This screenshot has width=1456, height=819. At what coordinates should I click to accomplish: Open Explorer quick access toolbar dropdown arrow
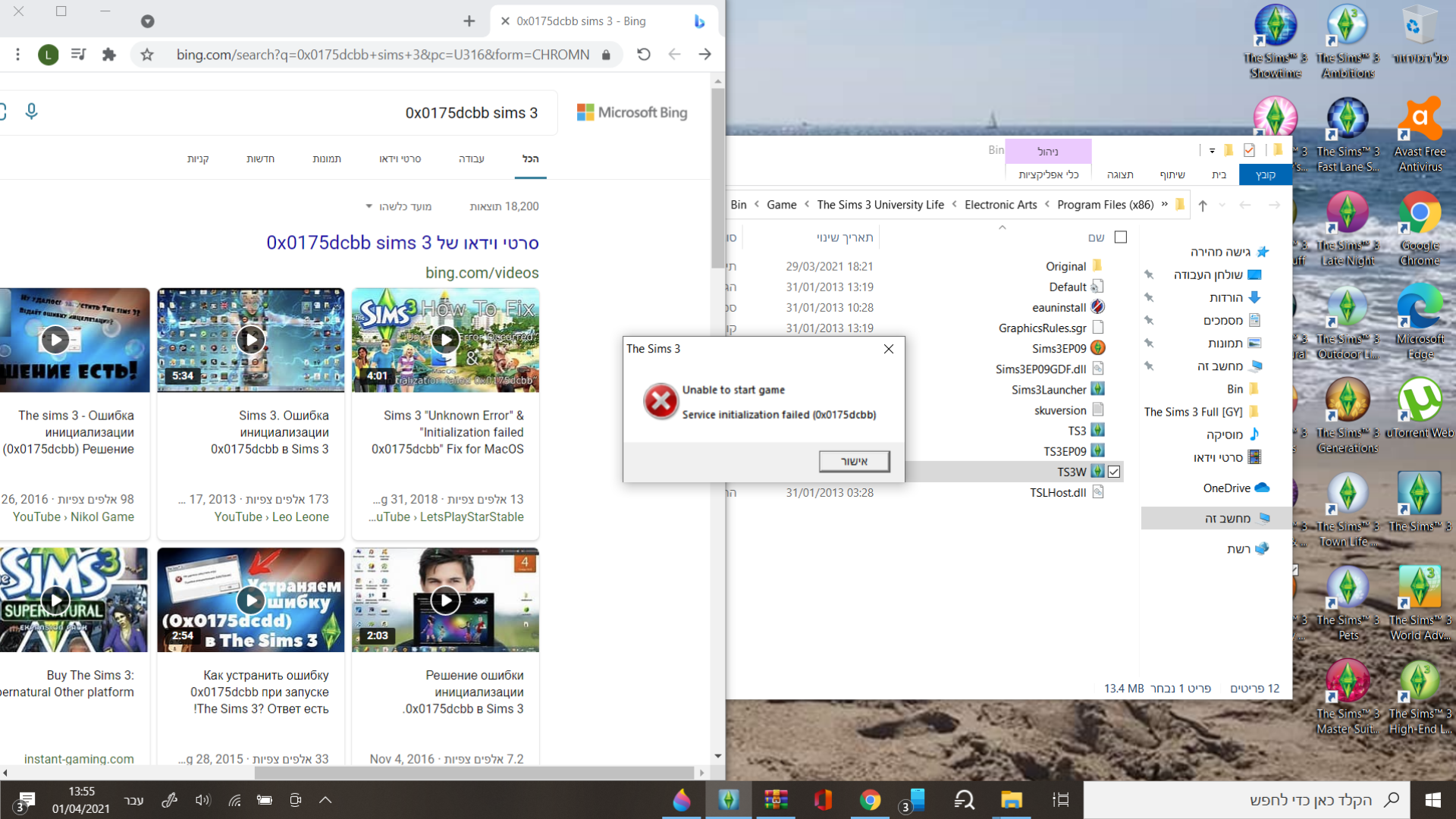pyautogui.click(x=1212, y=150)
